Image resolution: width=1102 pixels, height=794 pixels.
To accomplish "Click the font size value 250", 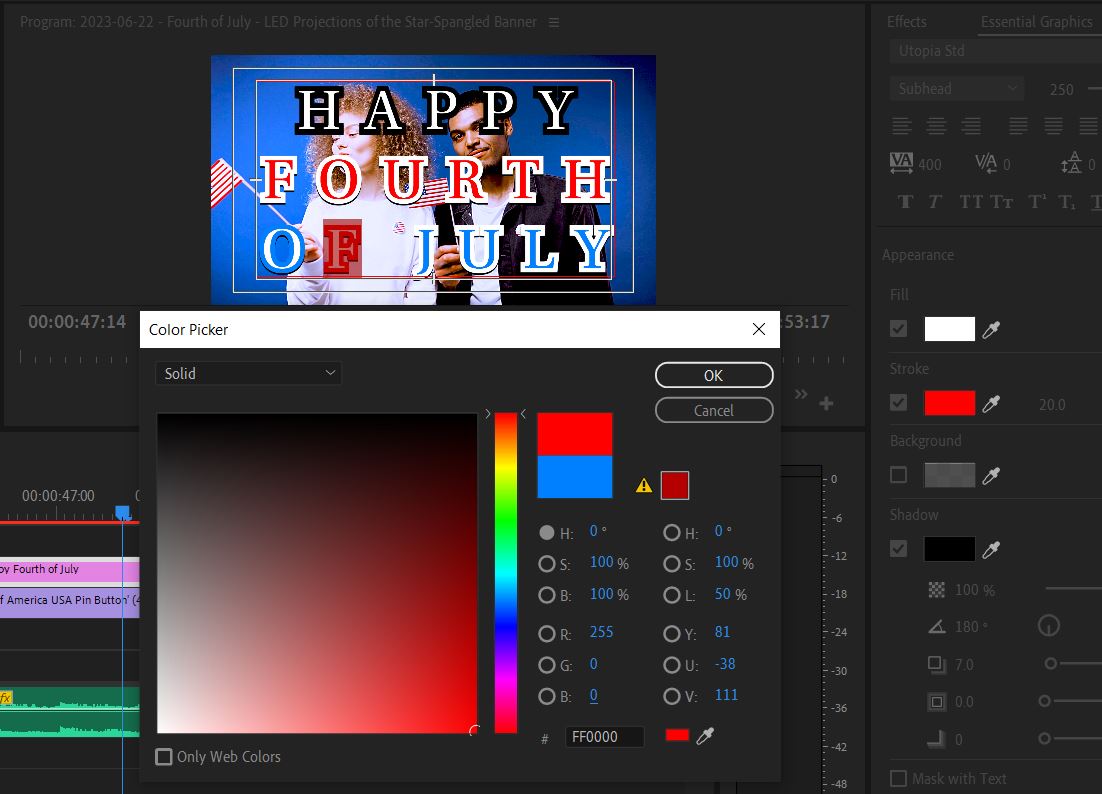I will [1061, 89].
